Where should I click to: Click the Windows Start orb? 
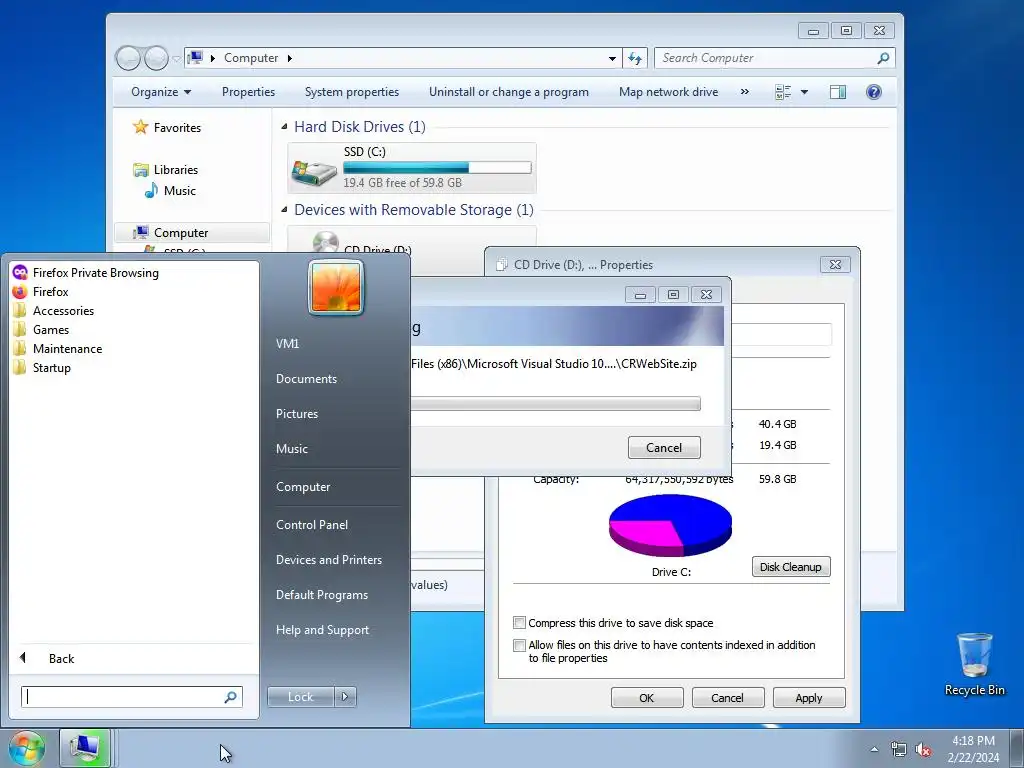pos(26,748)
